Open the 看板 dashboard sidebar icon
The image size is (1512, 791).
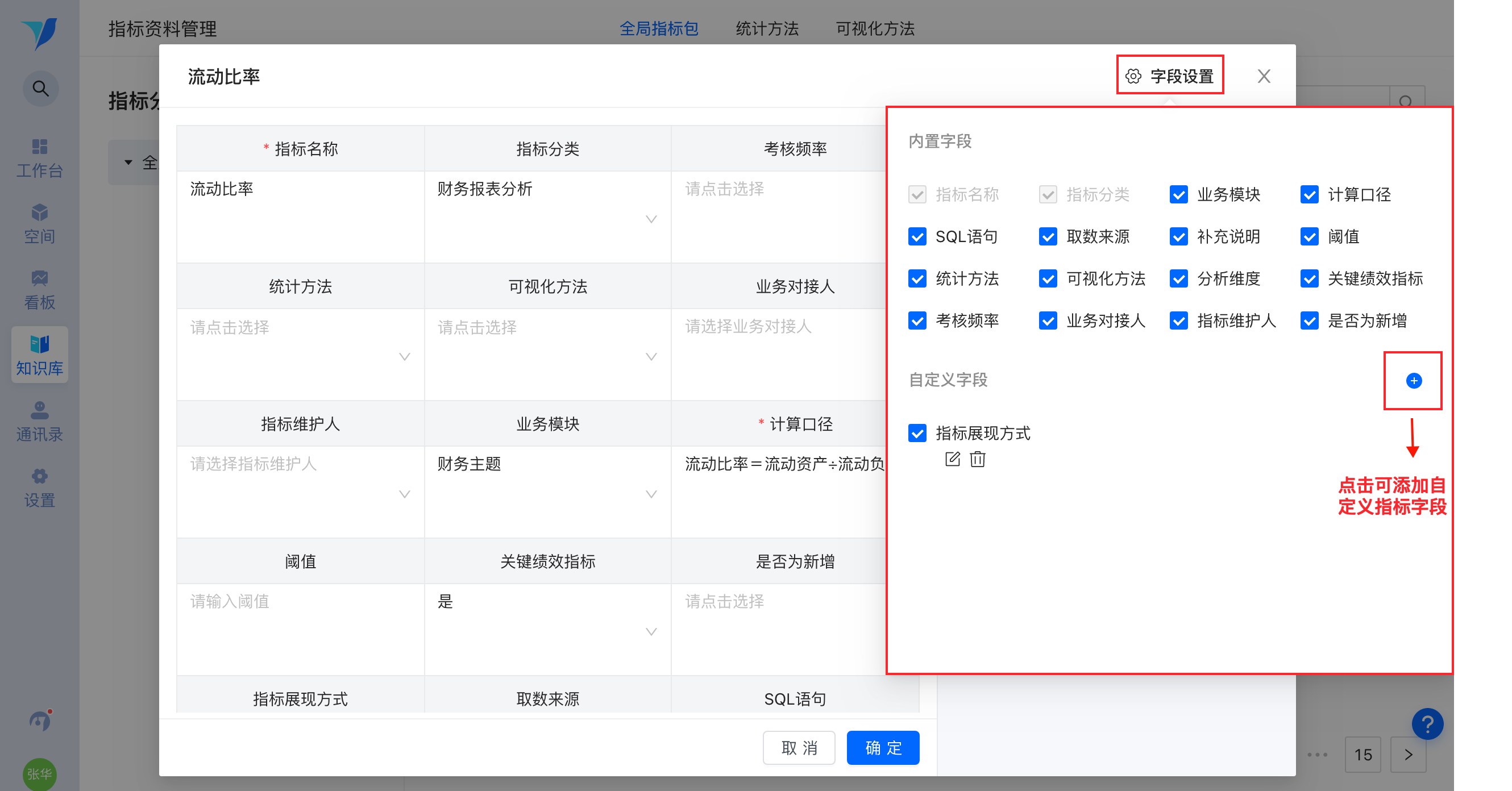coord(40,289)
